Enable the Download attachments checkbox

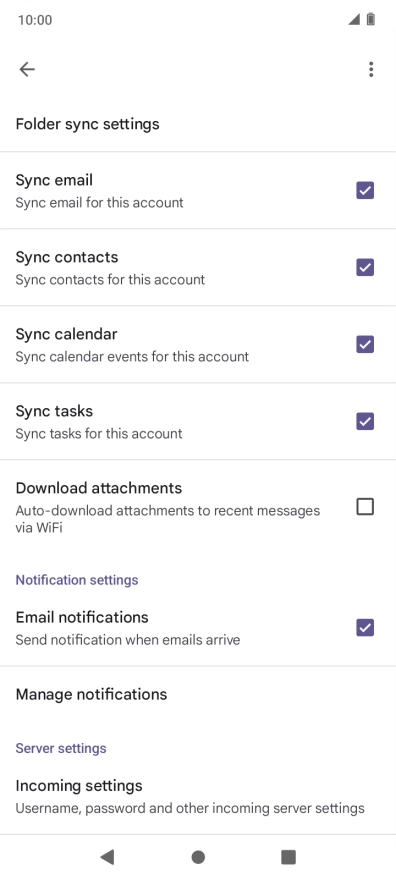(x=365, y=507)
